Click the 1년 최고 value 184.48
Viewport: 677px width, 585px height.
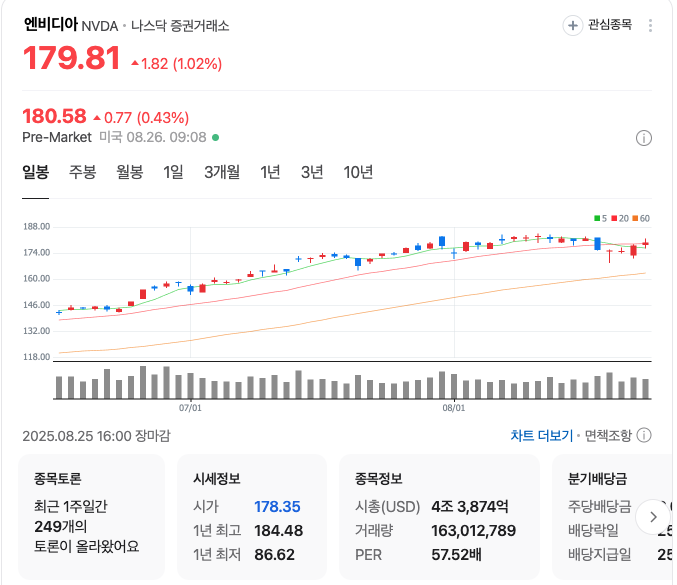pyautogui.click(x=278, y=531)
